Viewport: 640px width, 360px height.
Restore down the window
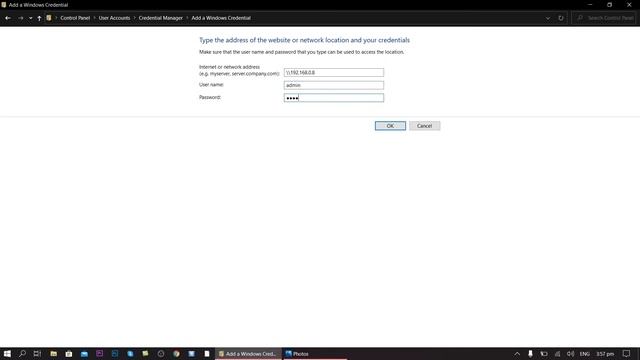(x=609, y=5)
